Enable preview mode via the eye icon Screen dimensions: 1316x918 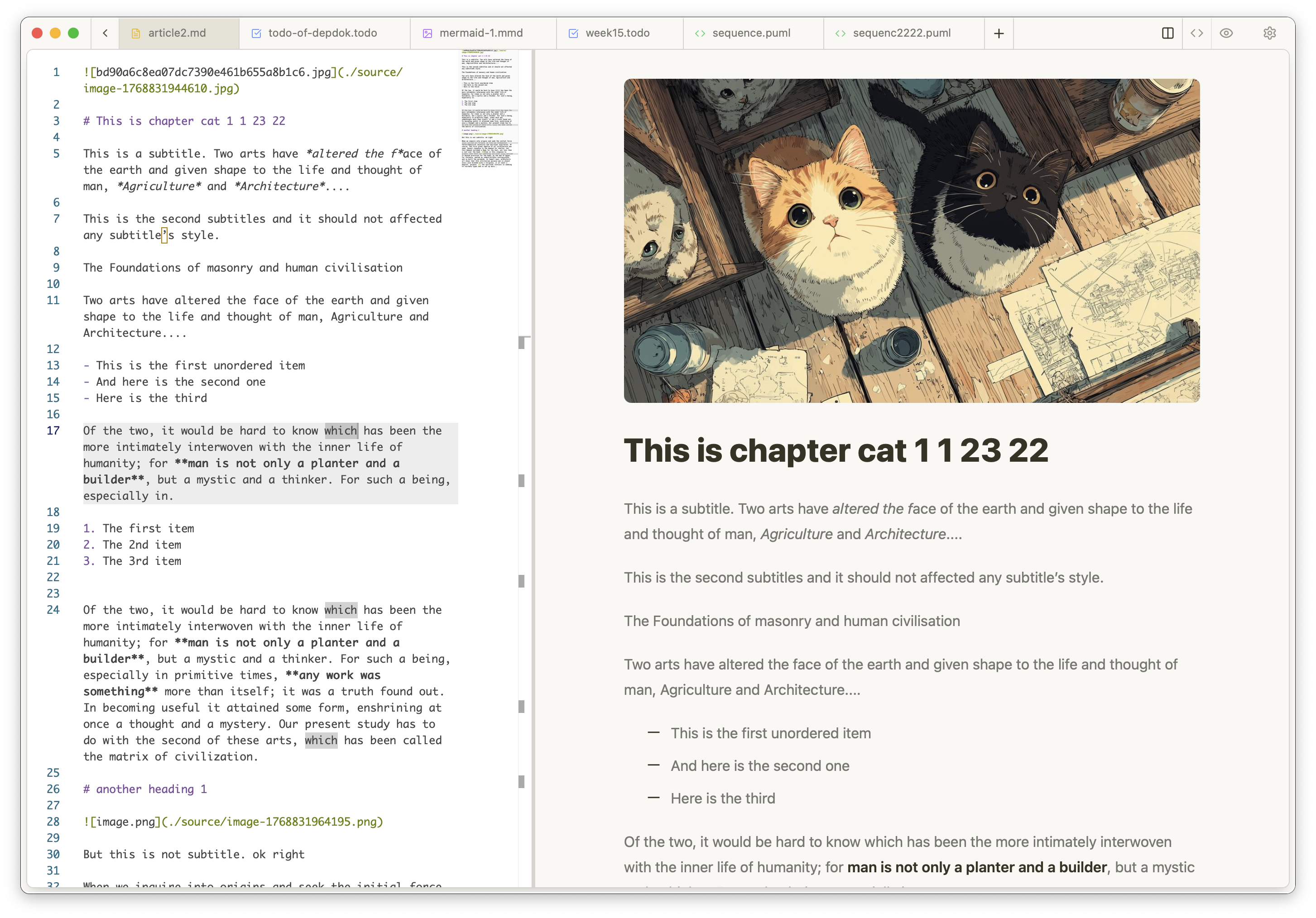pyautogui.click(x=1227, y=33)
